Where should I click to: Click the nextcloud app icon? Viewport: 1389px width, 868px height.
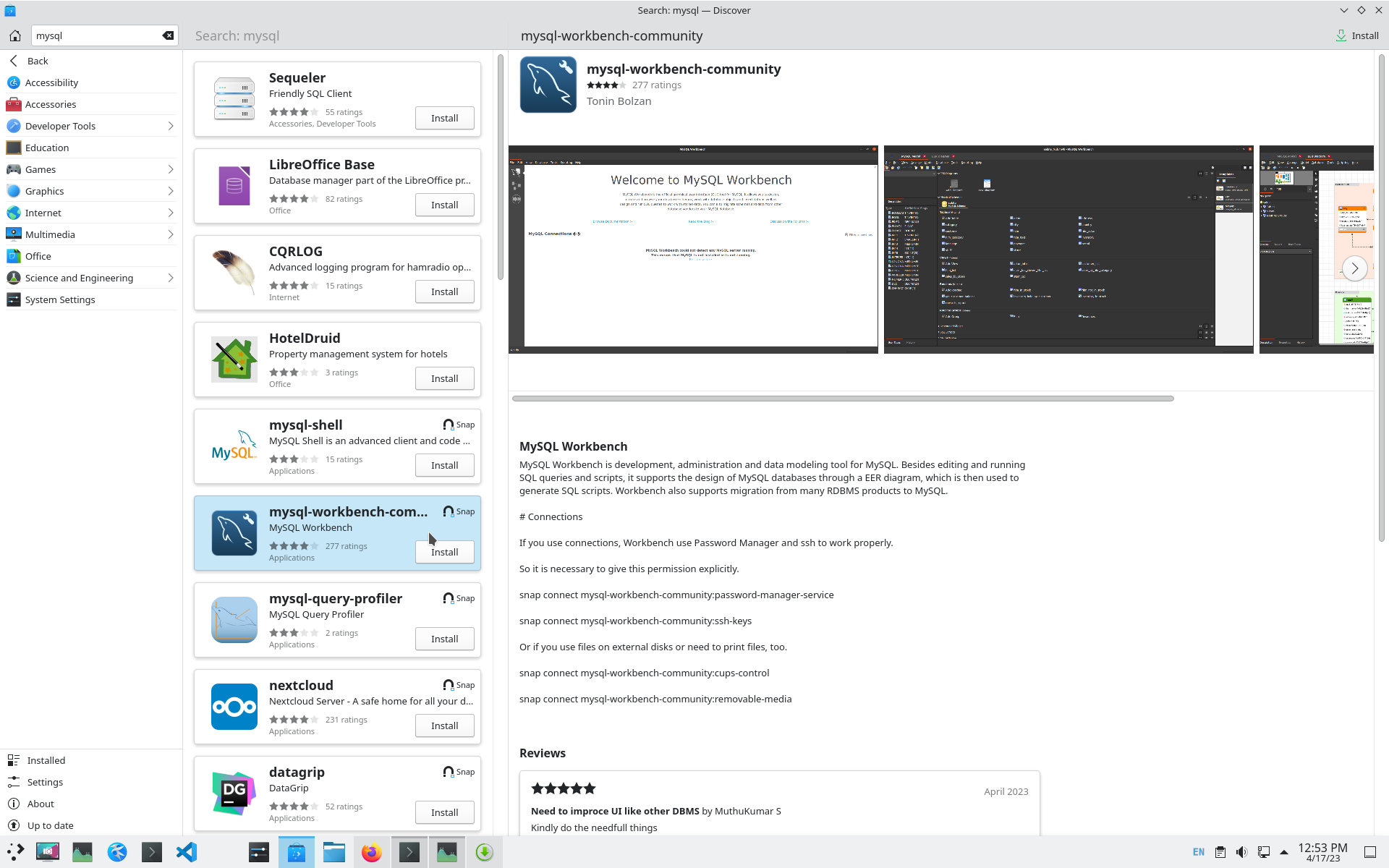[x=234, y=707]
